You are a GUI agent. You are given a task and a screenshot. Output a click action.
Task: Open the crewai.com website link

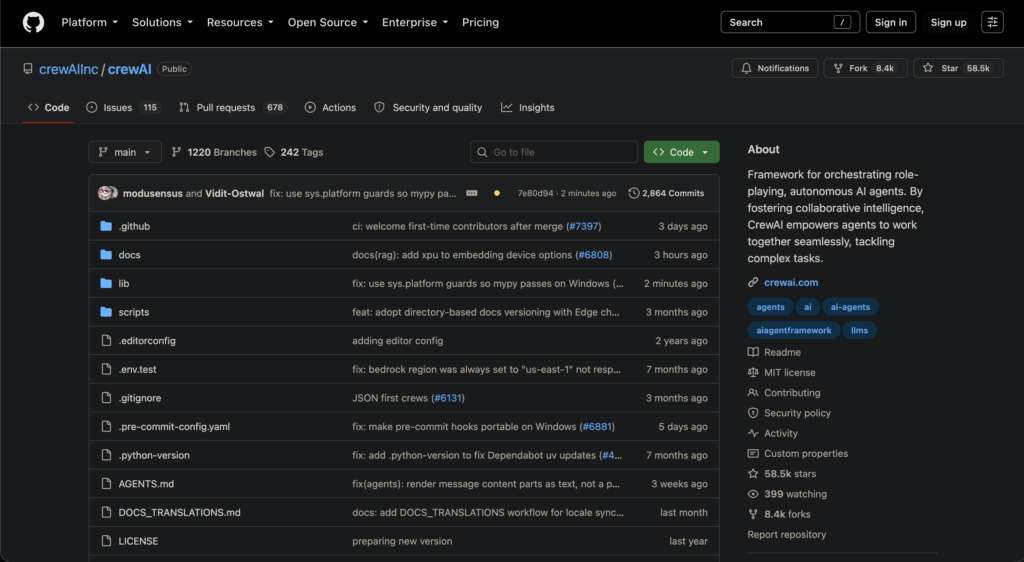pyautogui.click(x=791, y=283)
